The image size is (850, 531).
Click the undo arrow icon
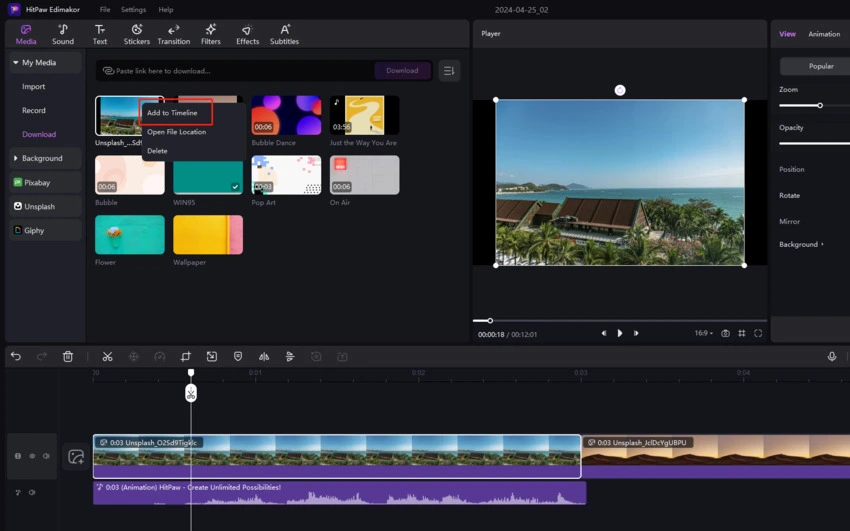coord(16,357)
